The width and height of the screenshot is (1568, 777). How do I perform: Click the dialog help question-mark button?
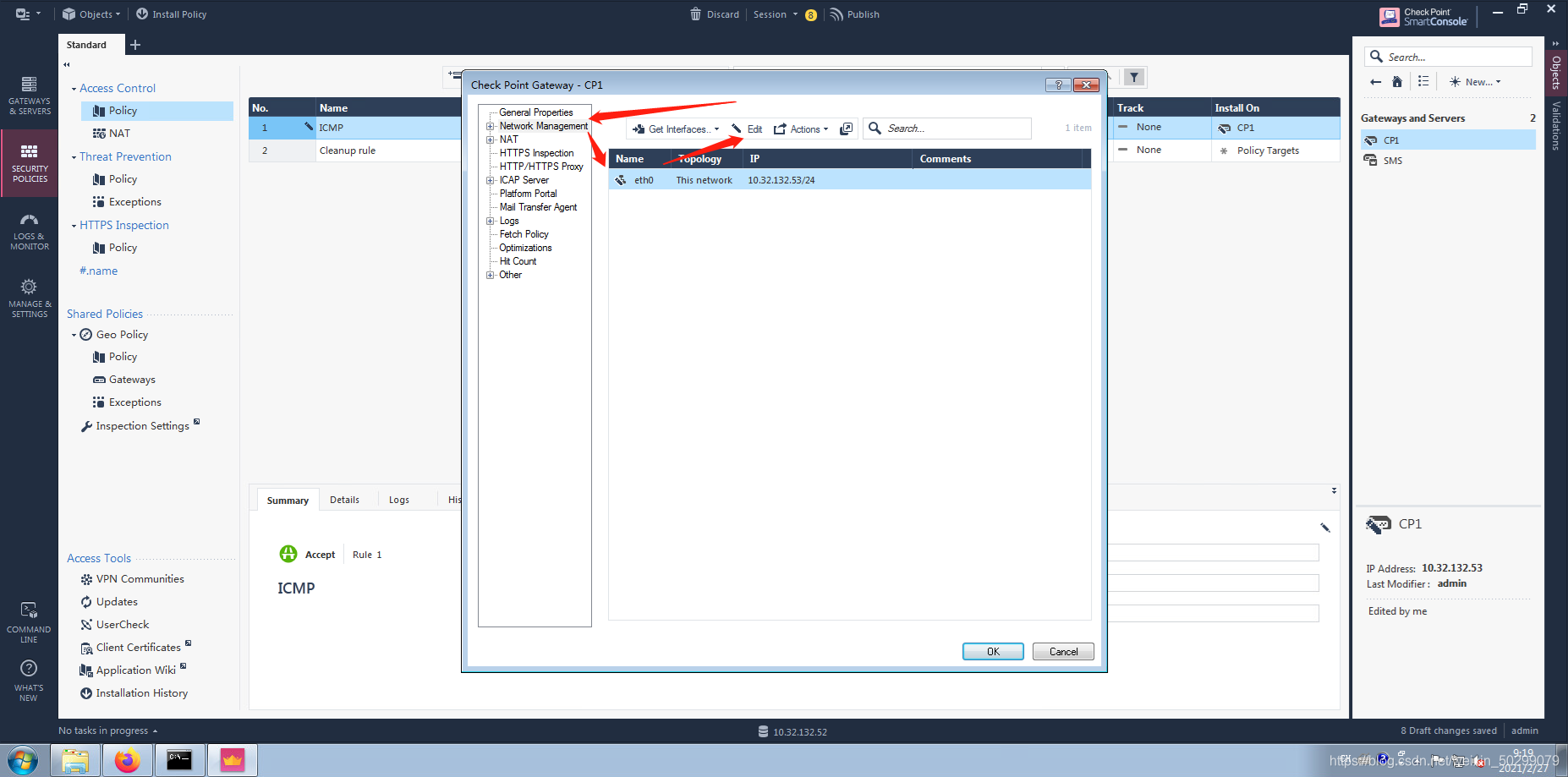1058,85
